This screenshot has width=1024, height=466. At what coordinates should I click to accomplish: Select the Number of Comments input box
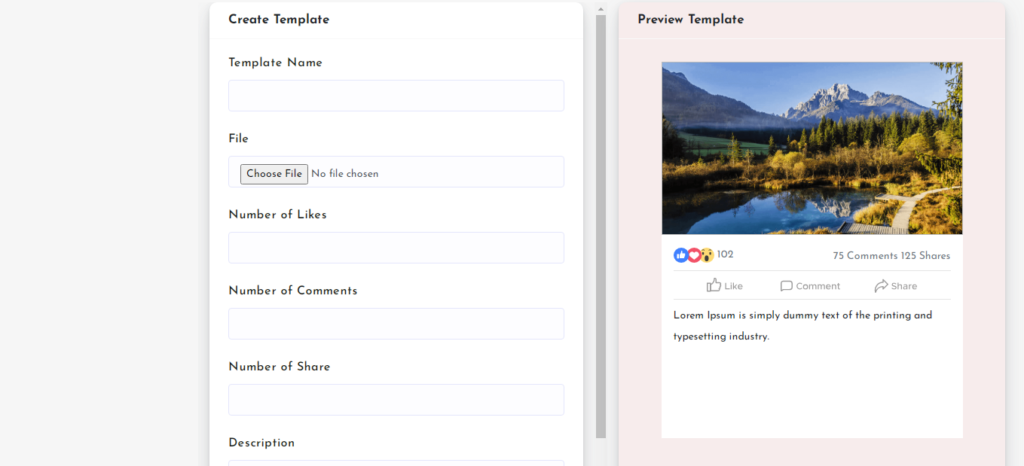point(396,324)
